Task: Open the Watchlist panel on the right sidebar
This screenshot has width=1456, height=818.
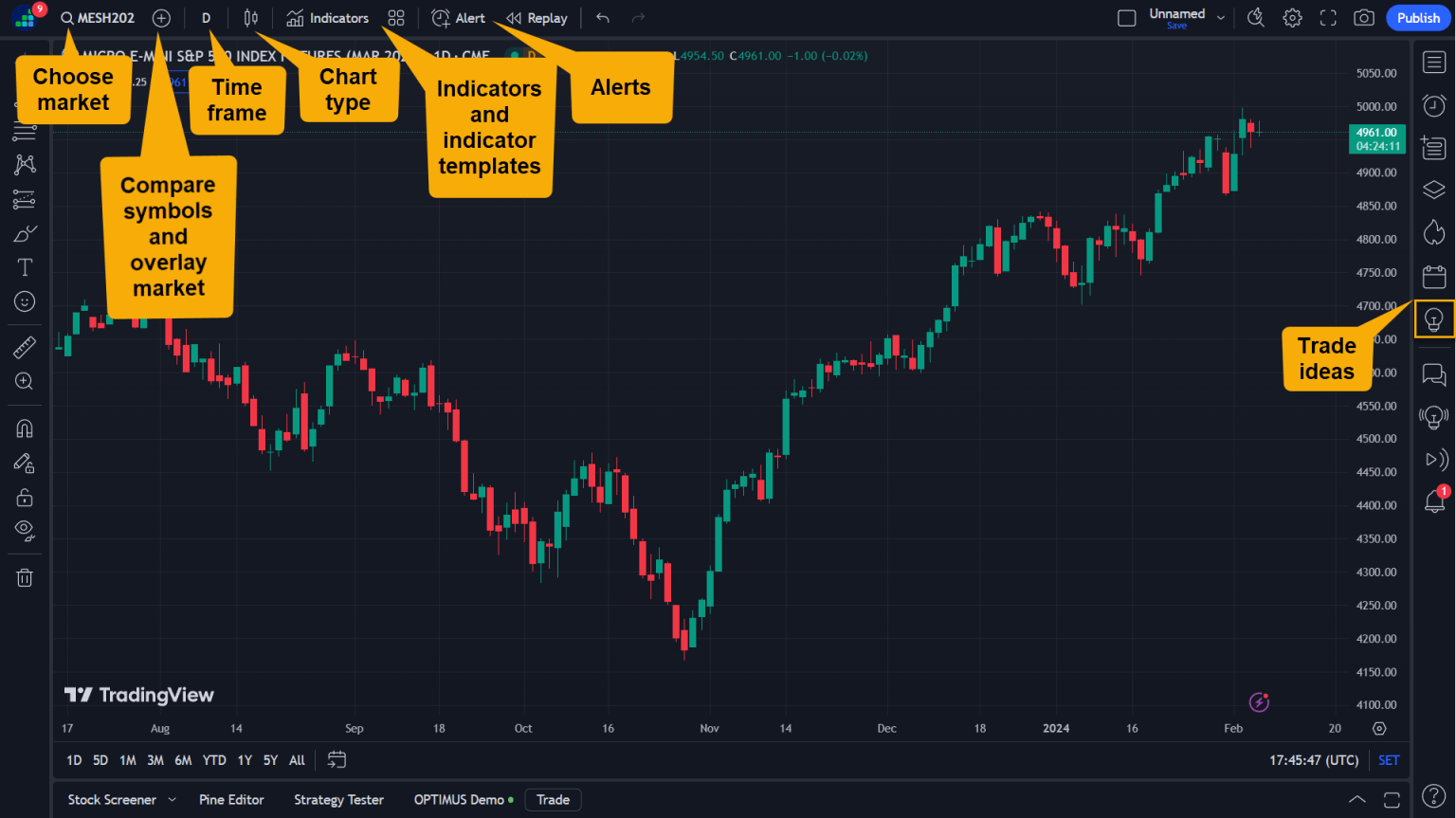Action: (1433, 62)
